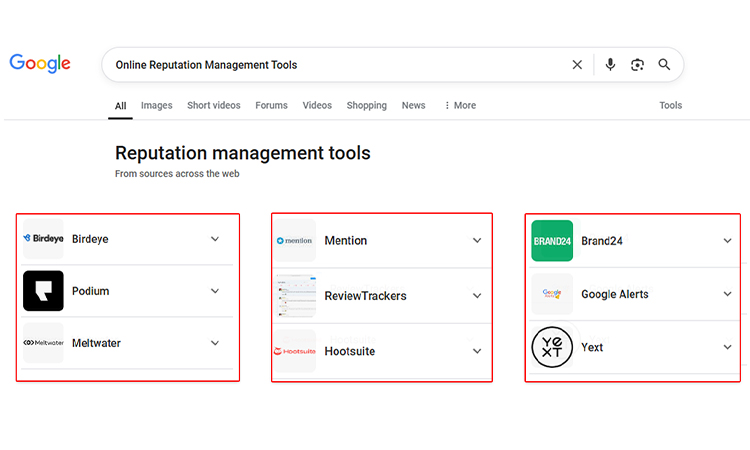The width and height of the screenshot is (750, 450).
Task: Click the Hootsuite name text
Action: pos(350,351)
